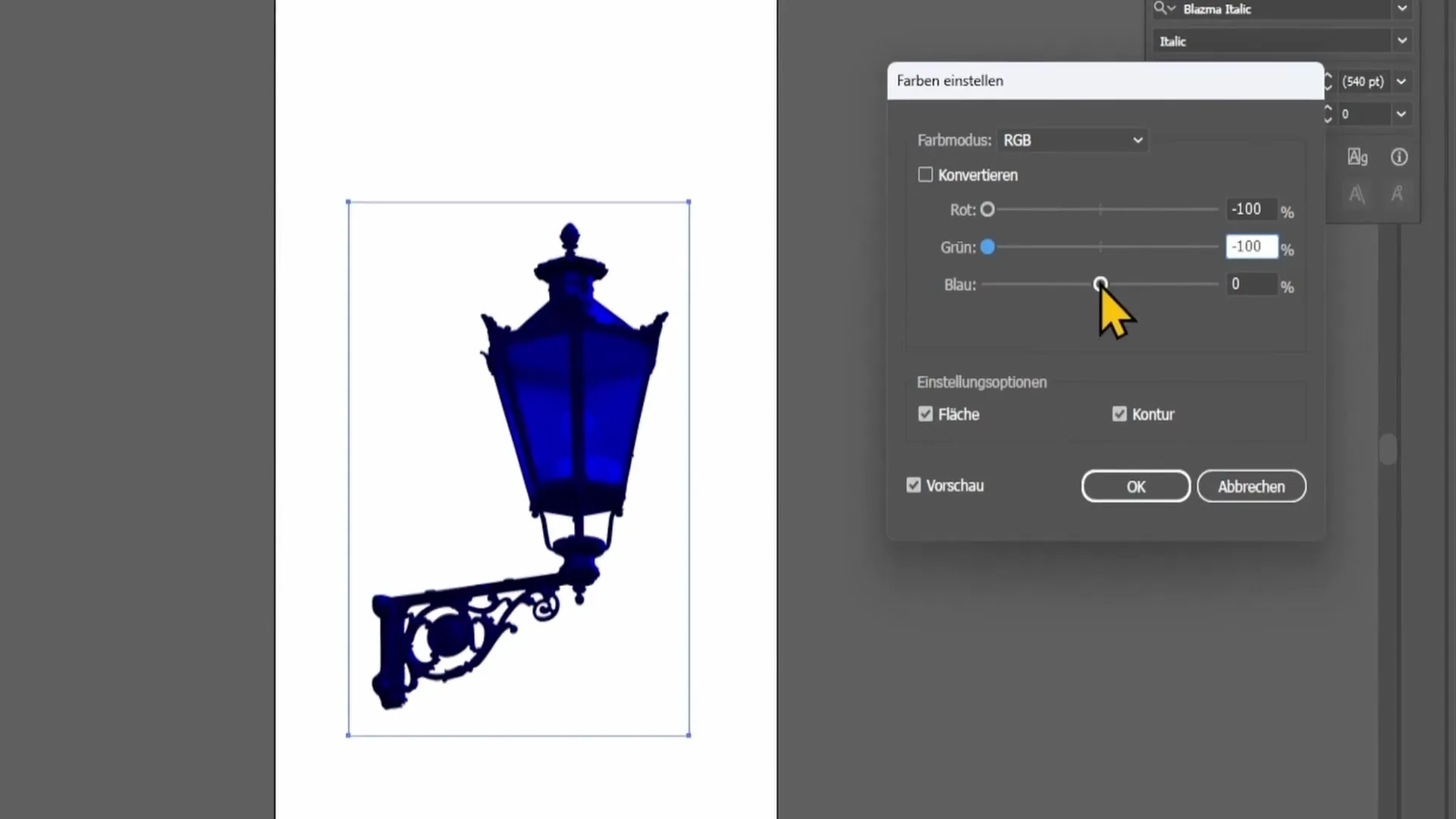The width and height of the screenshot is (1456, 819).
Task: Click the Blau percentage input field
Action: tap(1251, 284)
